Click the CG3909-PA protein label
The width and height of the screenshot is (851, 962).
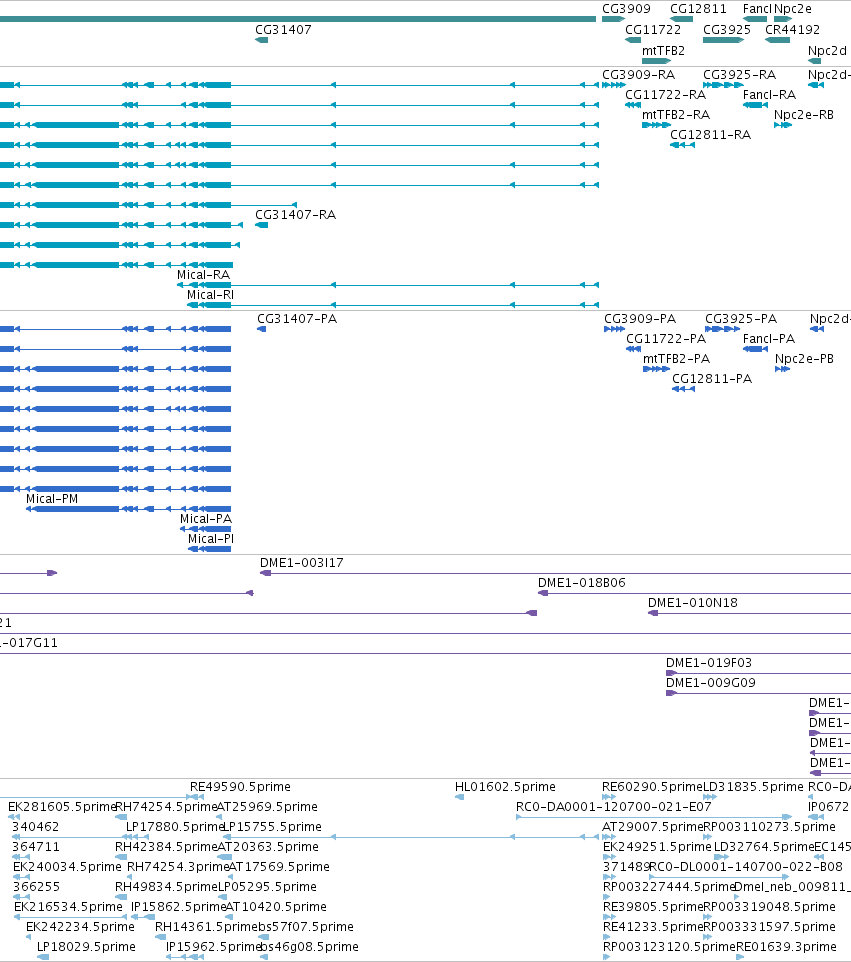[x=640, y=318]
